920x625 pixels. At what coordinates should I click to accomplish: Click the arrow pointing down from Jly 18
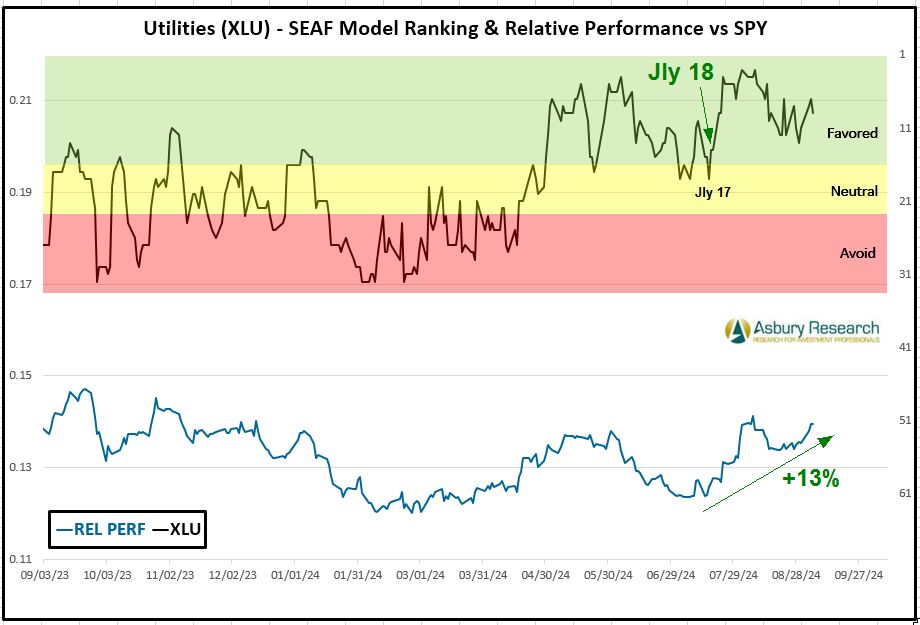click(704, 114)
